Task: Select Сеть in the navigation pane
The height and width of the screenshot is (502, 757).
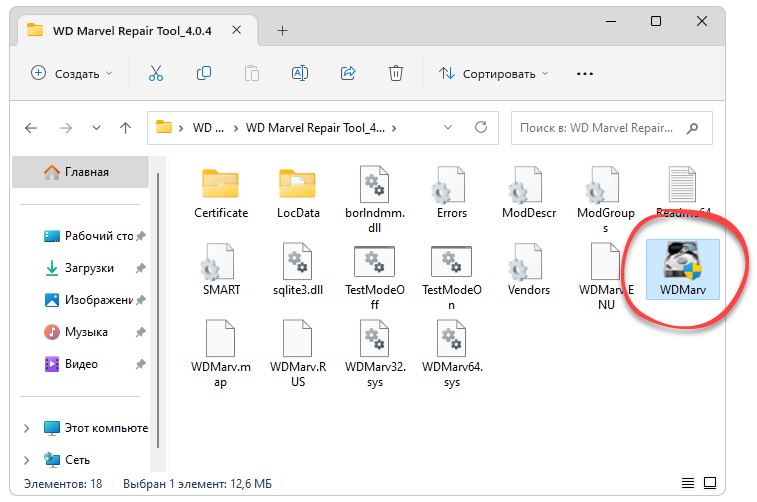Action: 67,460
